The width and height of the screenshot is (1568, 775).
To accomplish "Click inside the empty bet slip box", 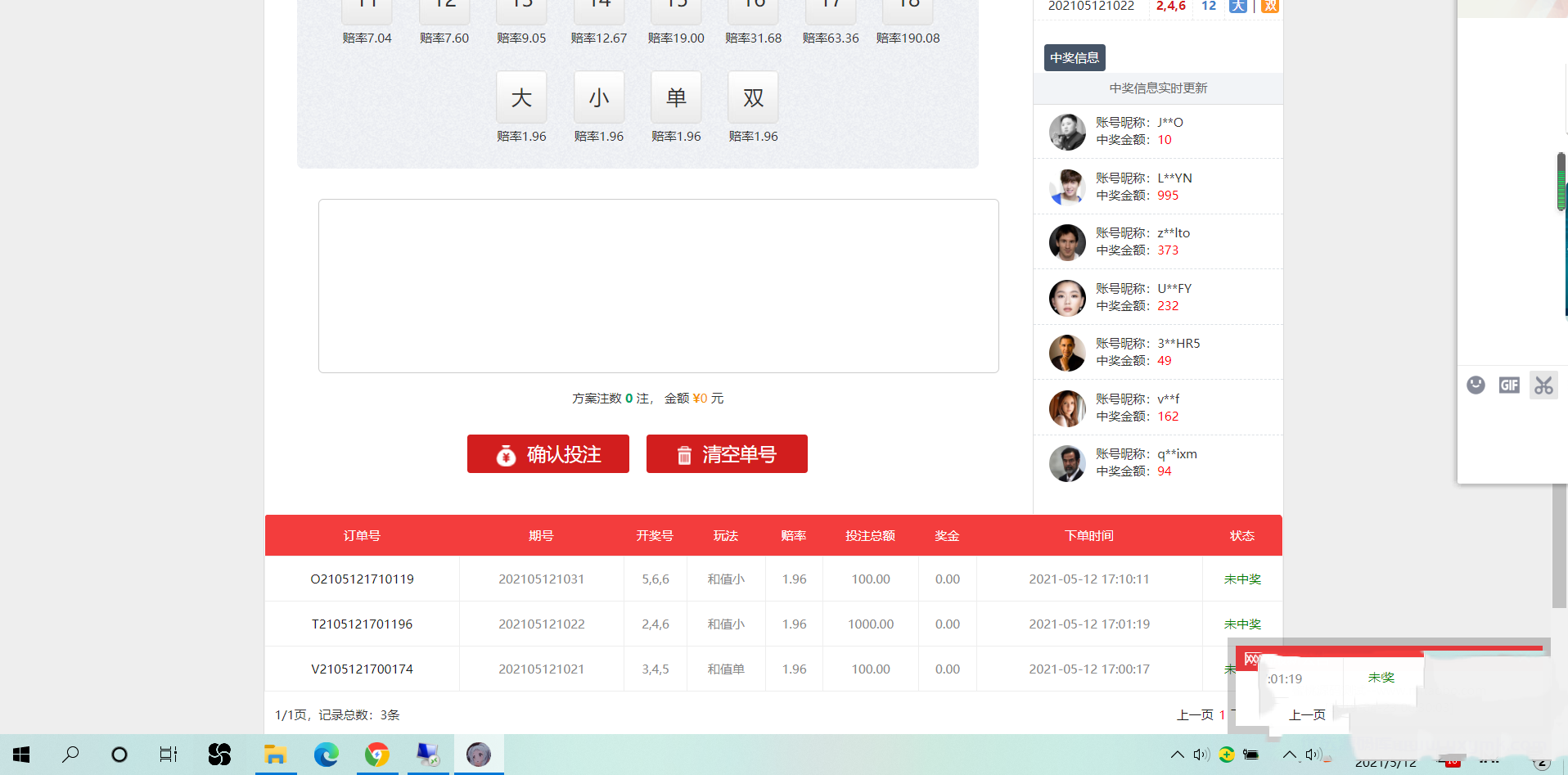I will 658,286.
